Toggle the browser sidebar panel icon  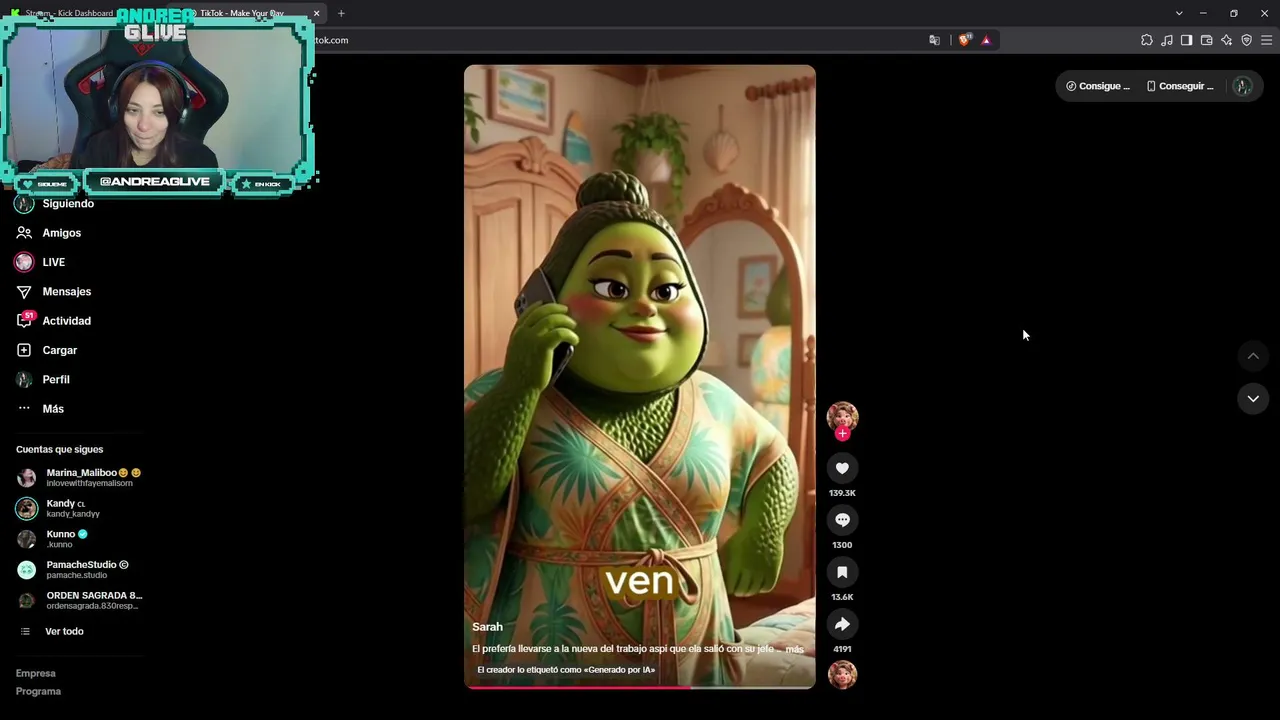pyautogui.click(x=1186, y=40)
